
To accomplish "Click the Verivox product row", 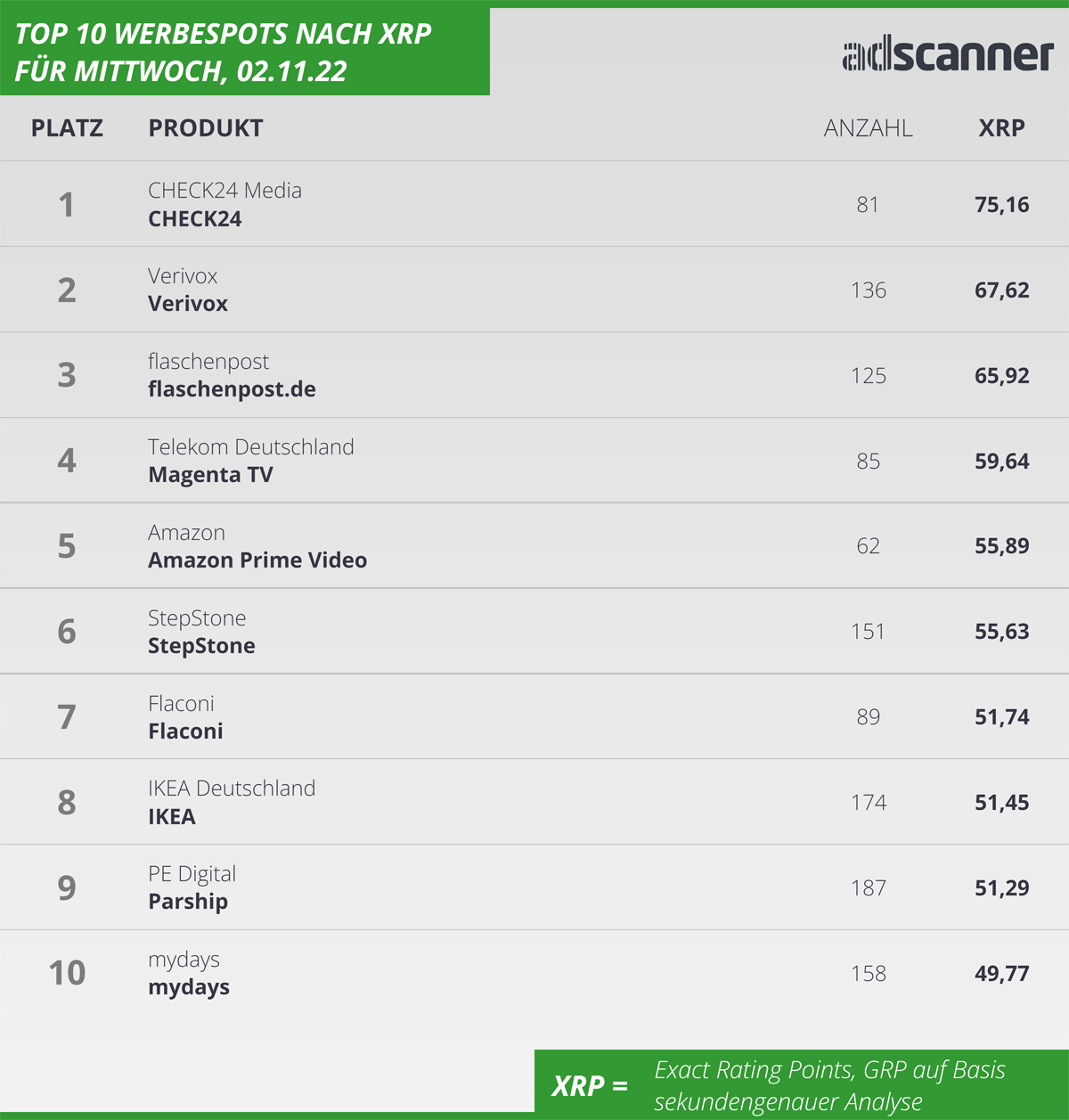I will [x=534, y=290].
